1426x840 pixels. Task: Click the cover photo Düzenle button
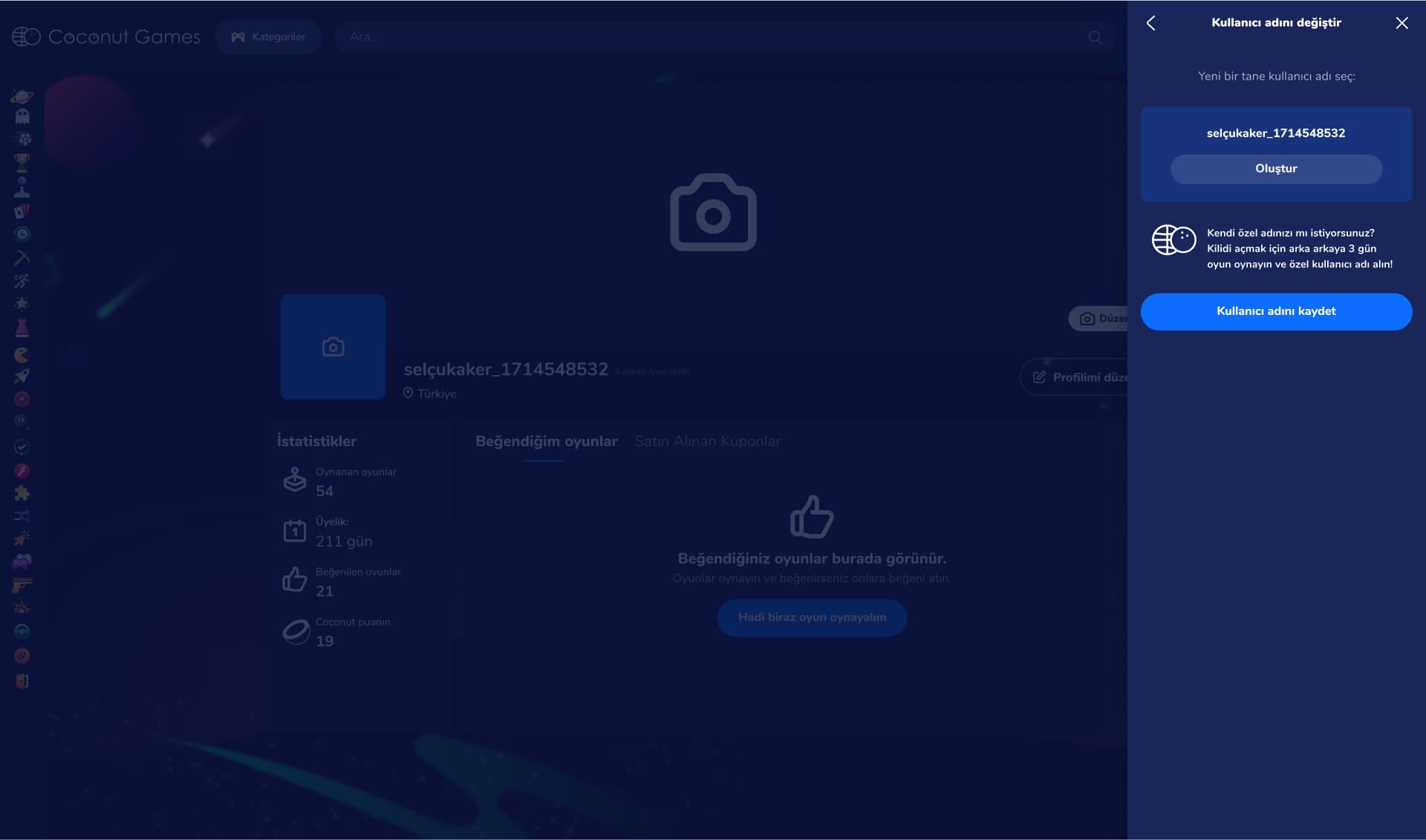tap(1098, 319)
